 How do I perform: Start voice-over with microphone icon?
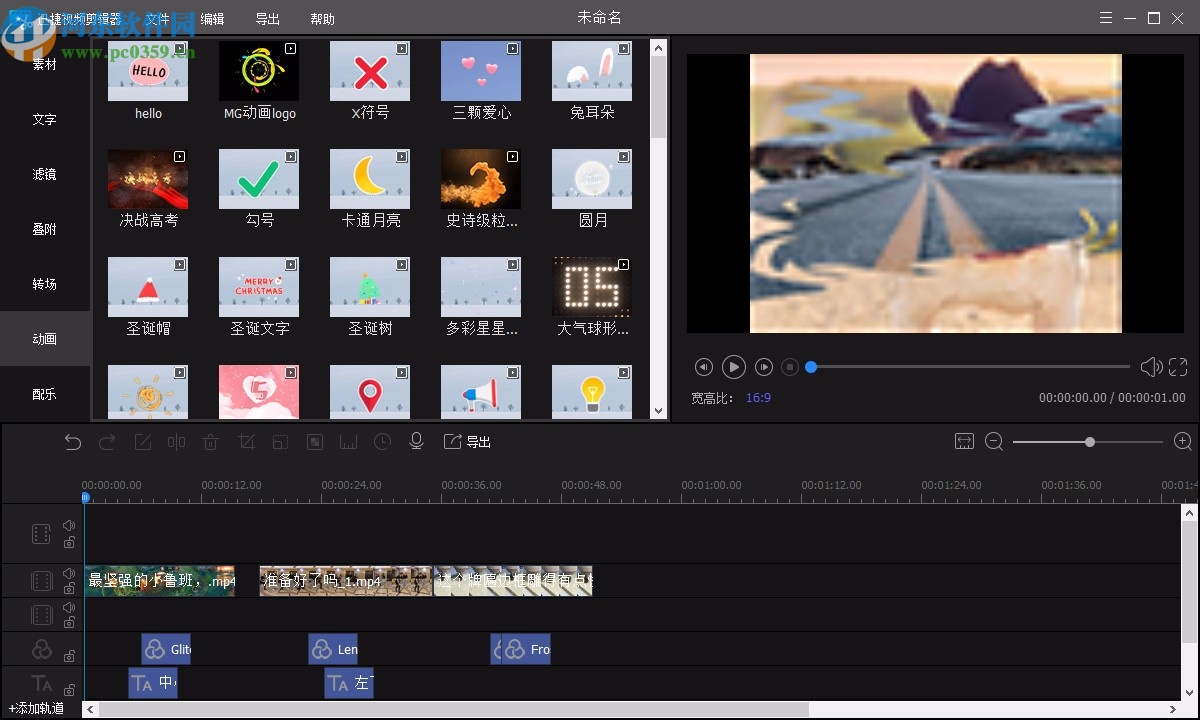[417, 441]
